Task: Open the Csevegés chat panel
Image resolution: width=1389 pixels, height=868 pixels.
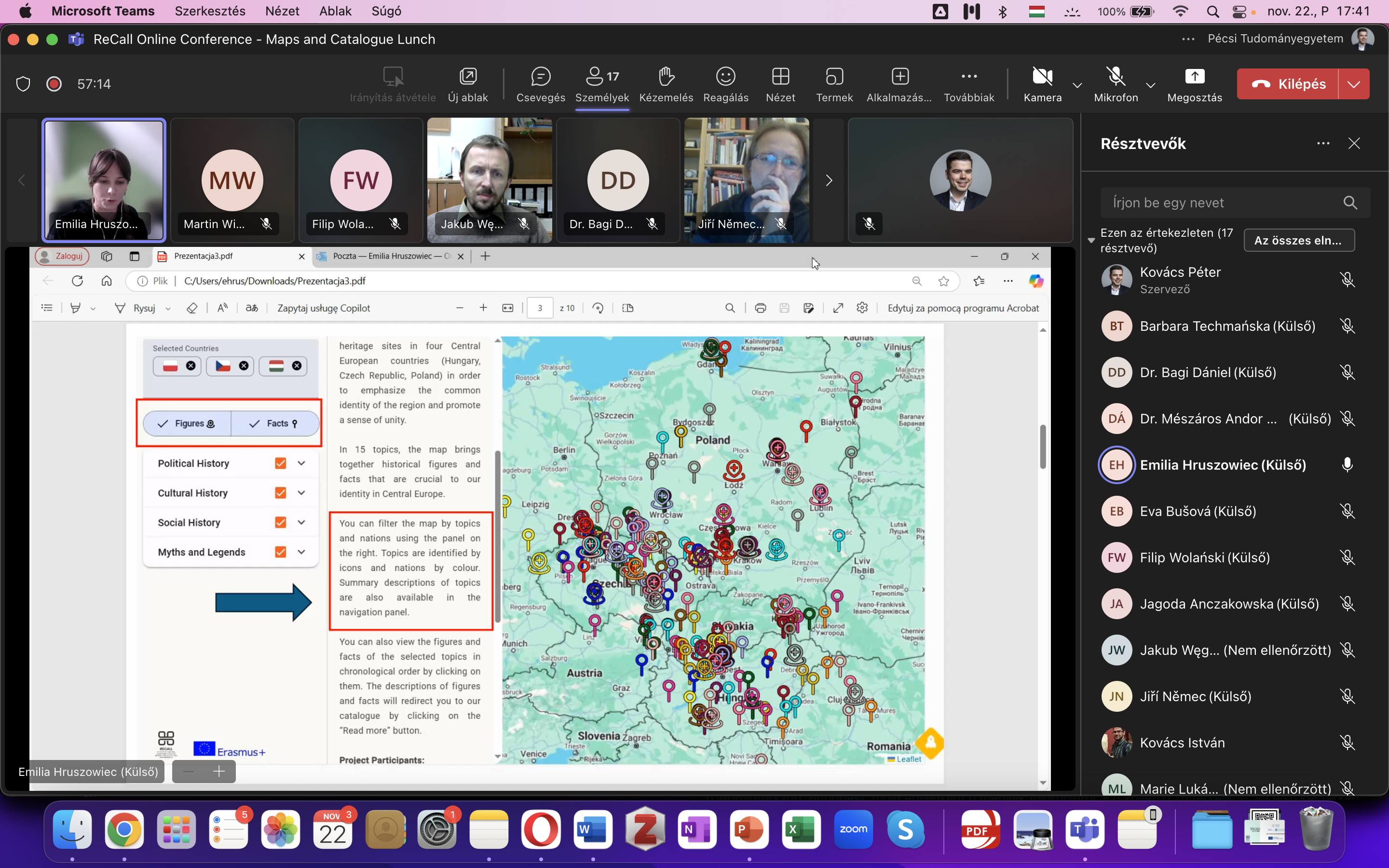Action: pyautogui.click(x=540, y=84)
